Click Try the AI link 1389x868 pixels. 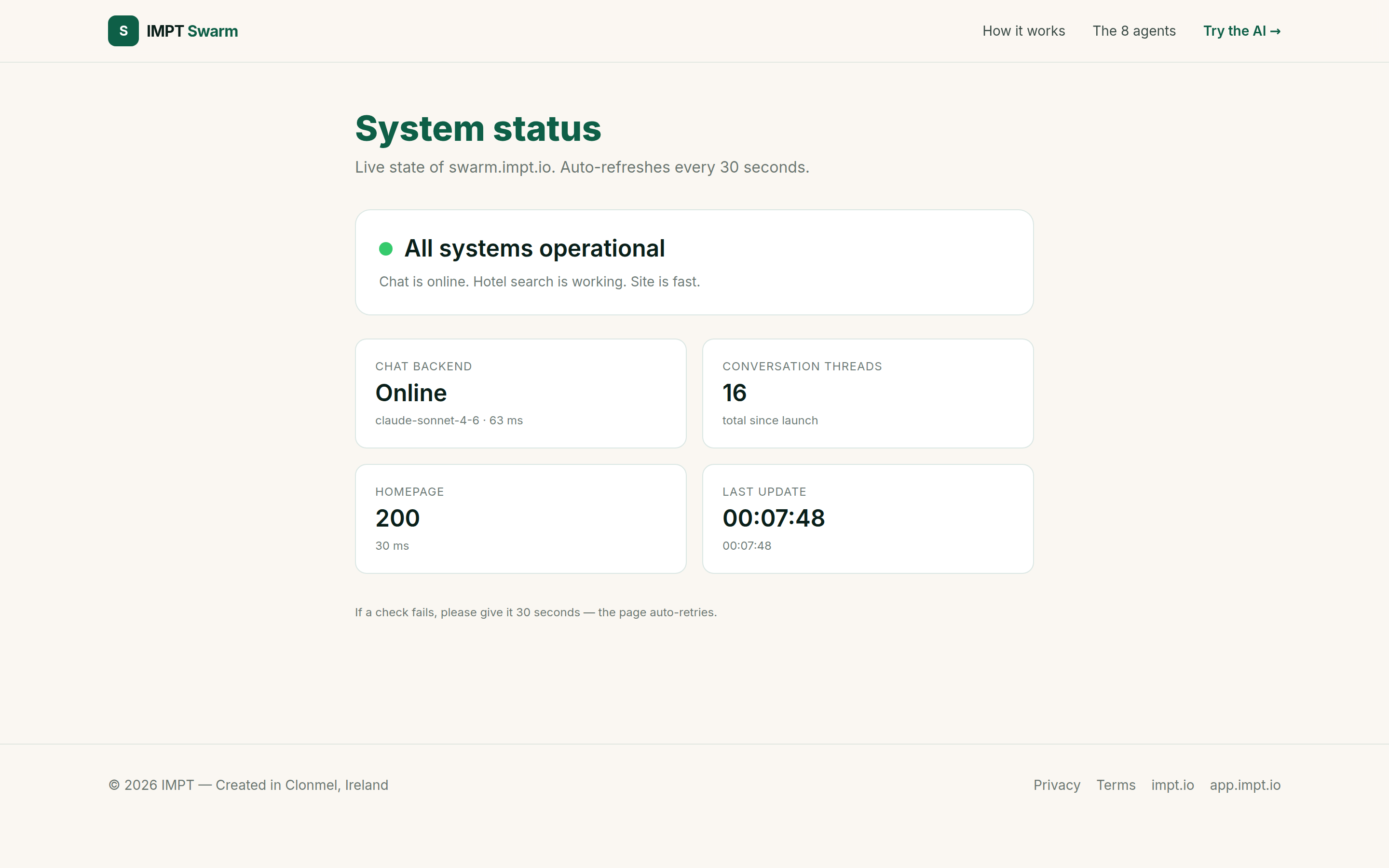(x=1241, y=31)
